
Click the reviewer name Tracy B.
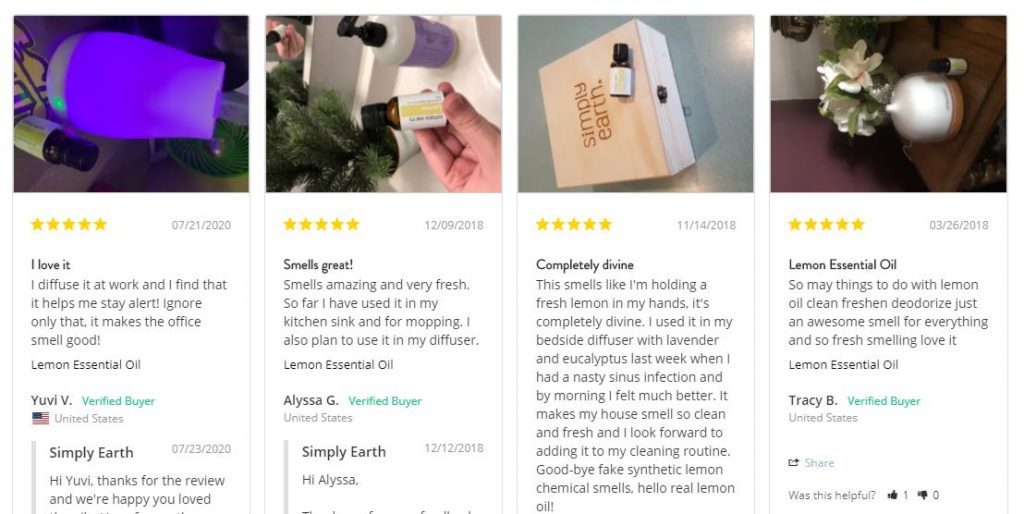813,400
